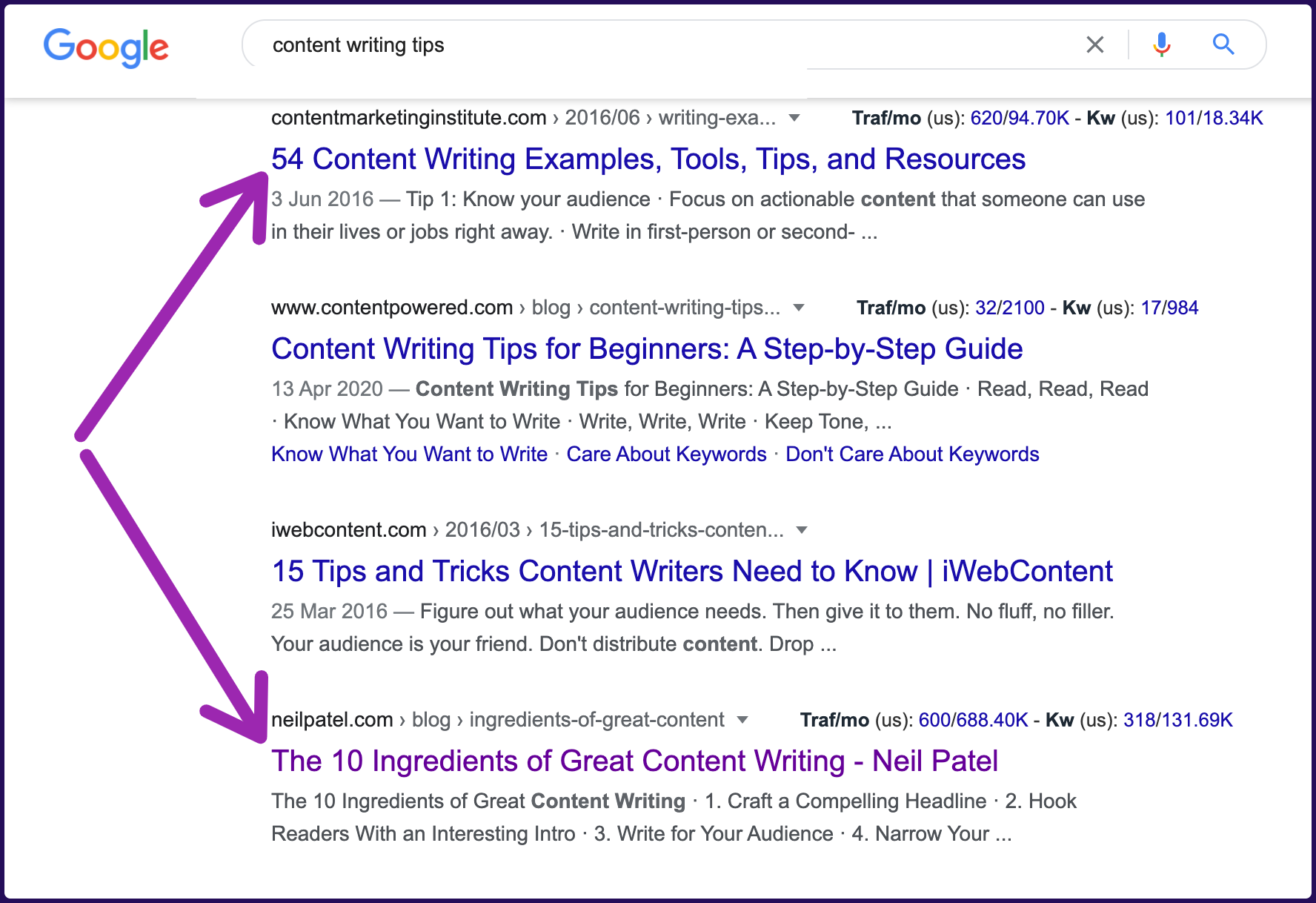Click traffic value 600 for neilpatel.com
The width and height of the screenshot is (1316, 903).
coord(934,720)
